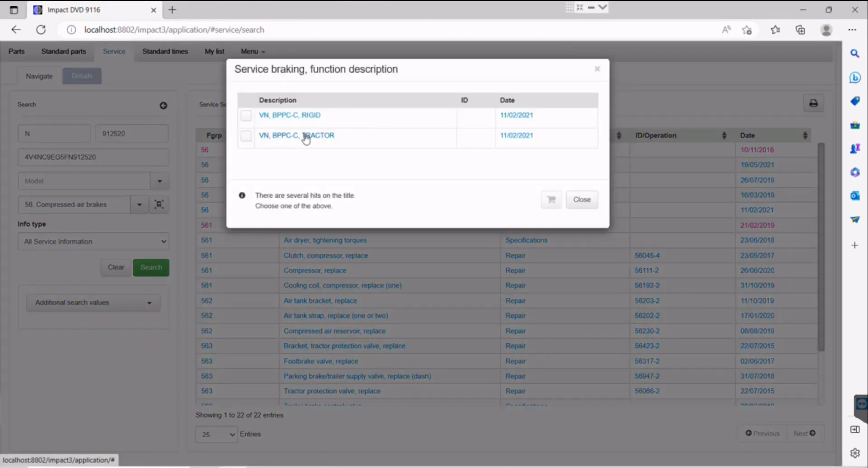Click the print icon above the table

pos(813,104)
